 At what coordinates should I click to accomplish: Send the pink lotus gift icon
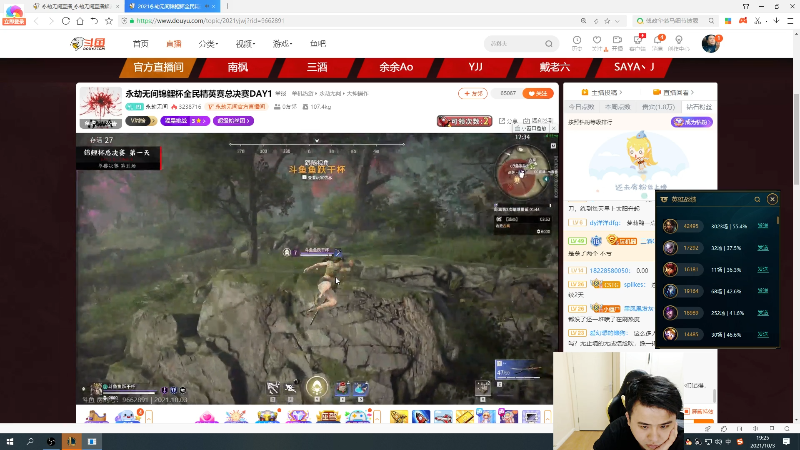(x=206, y=416)
